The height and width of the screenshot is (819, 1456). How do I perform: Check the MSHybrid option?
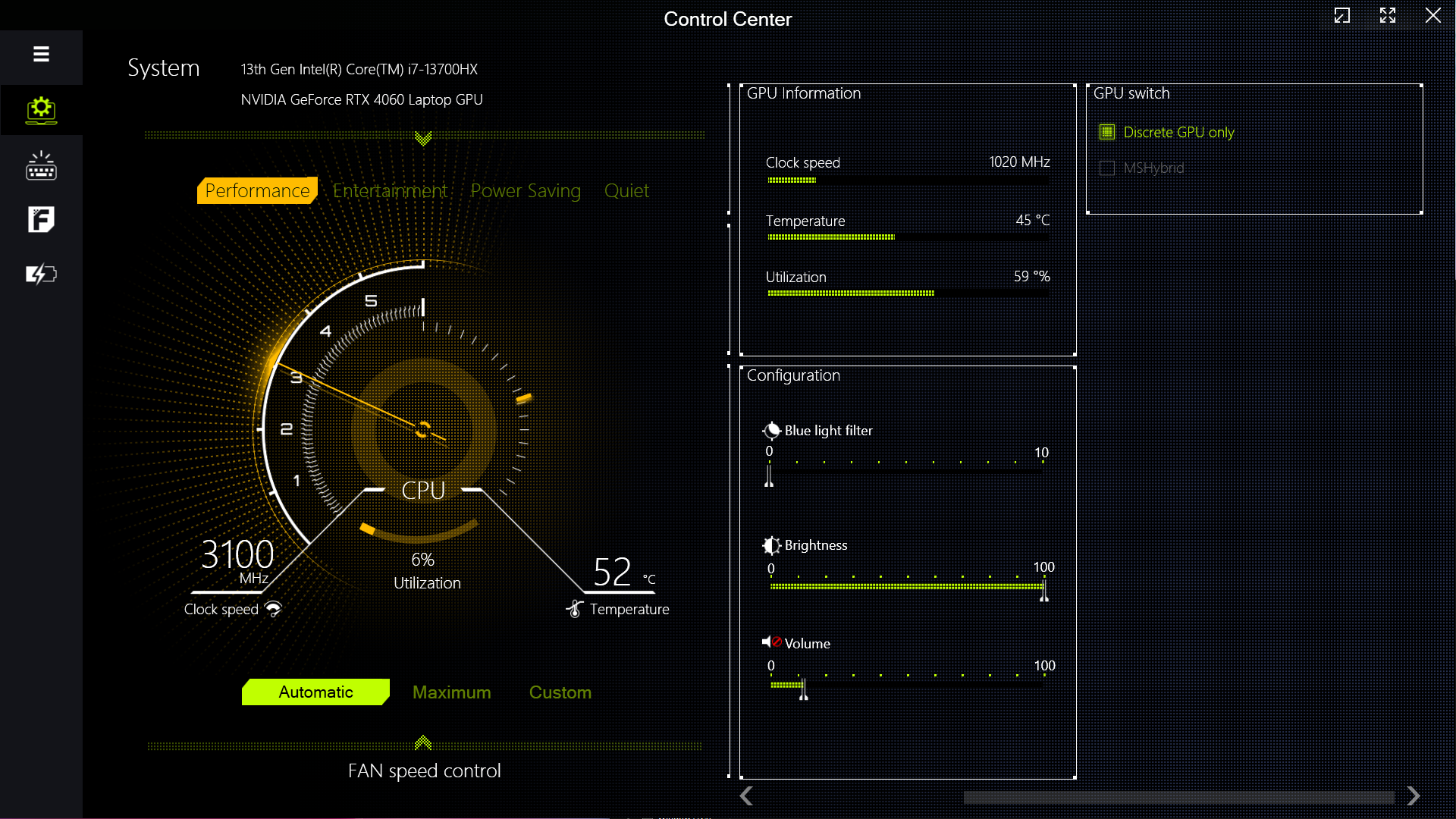(x=1107, y=168)
